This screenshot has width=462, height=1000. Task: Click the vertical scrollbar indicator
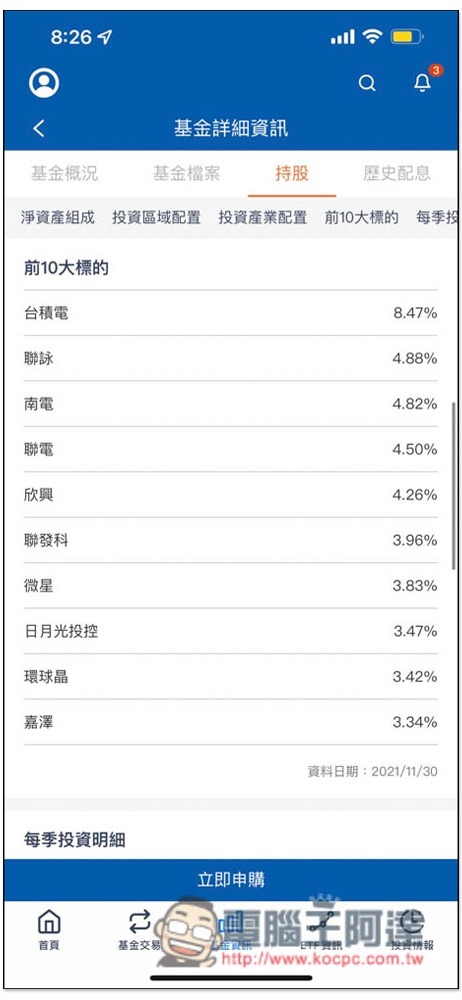pyautogui.click(x=454, y=485)
